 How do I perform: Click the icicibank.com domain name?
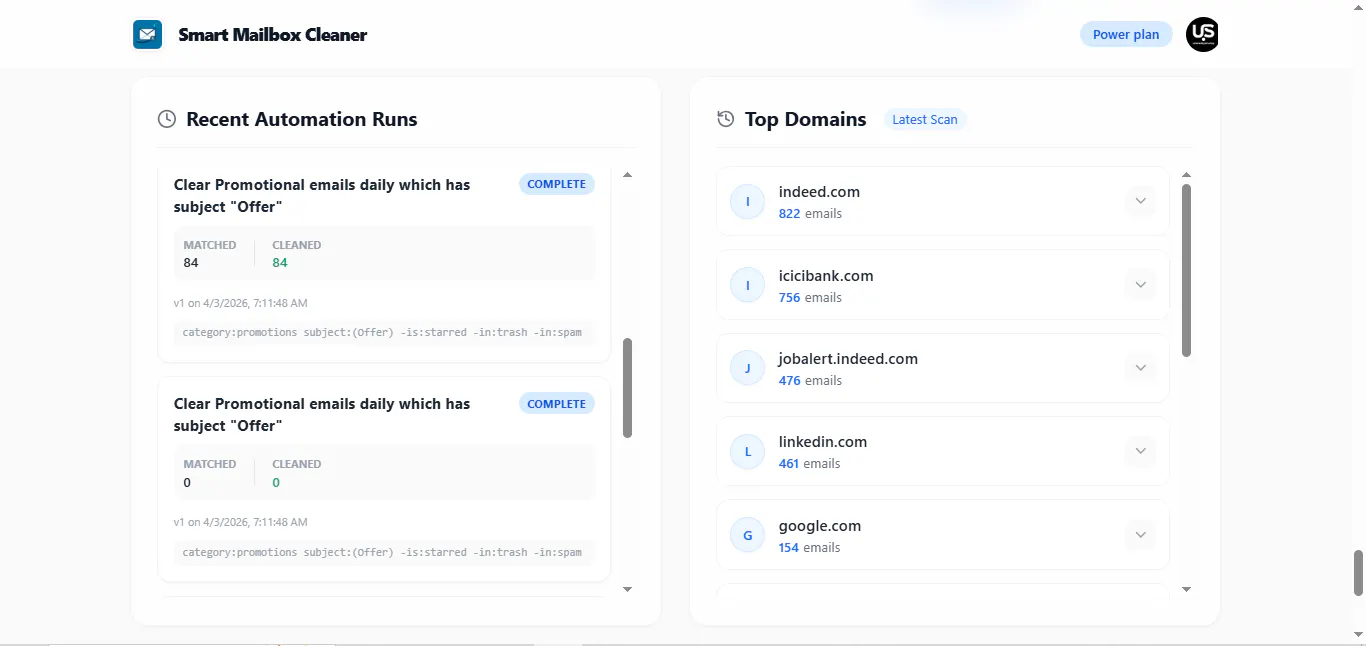click(x=826, y=276)
